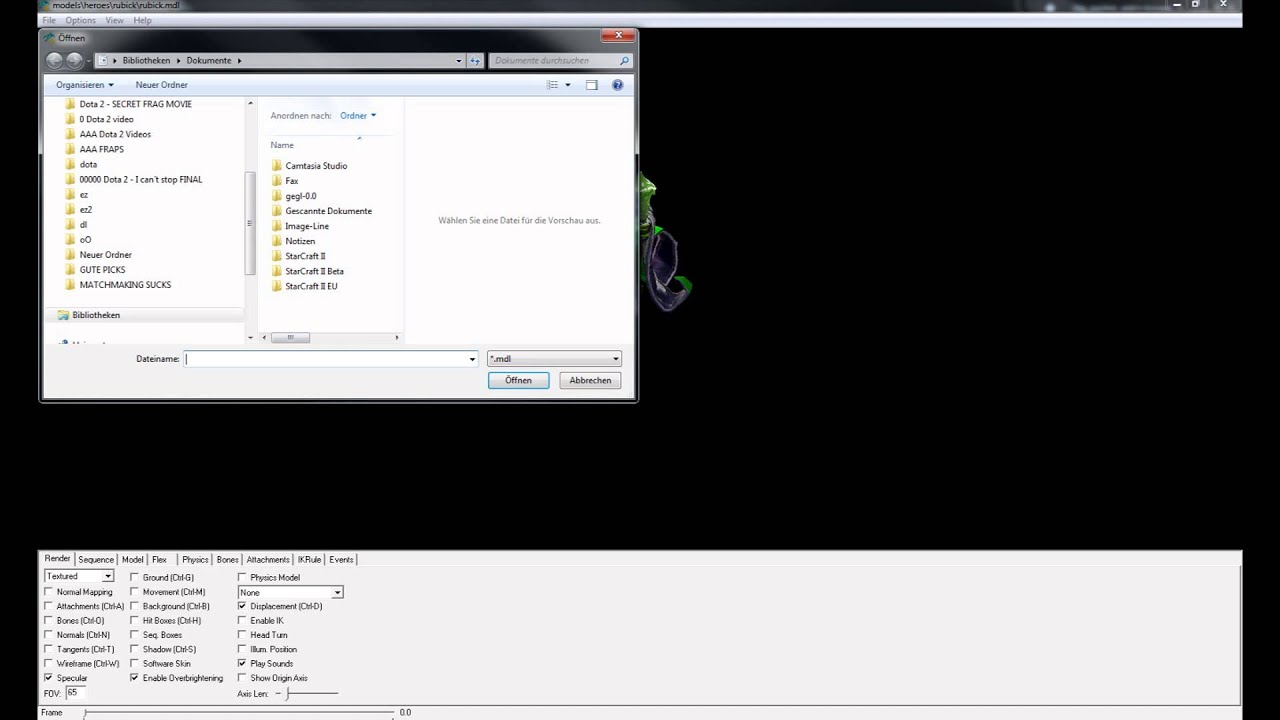Expand the Dateiname history dropdown arrow
Screen dimensions: 1280x720
tap(472, 359)
